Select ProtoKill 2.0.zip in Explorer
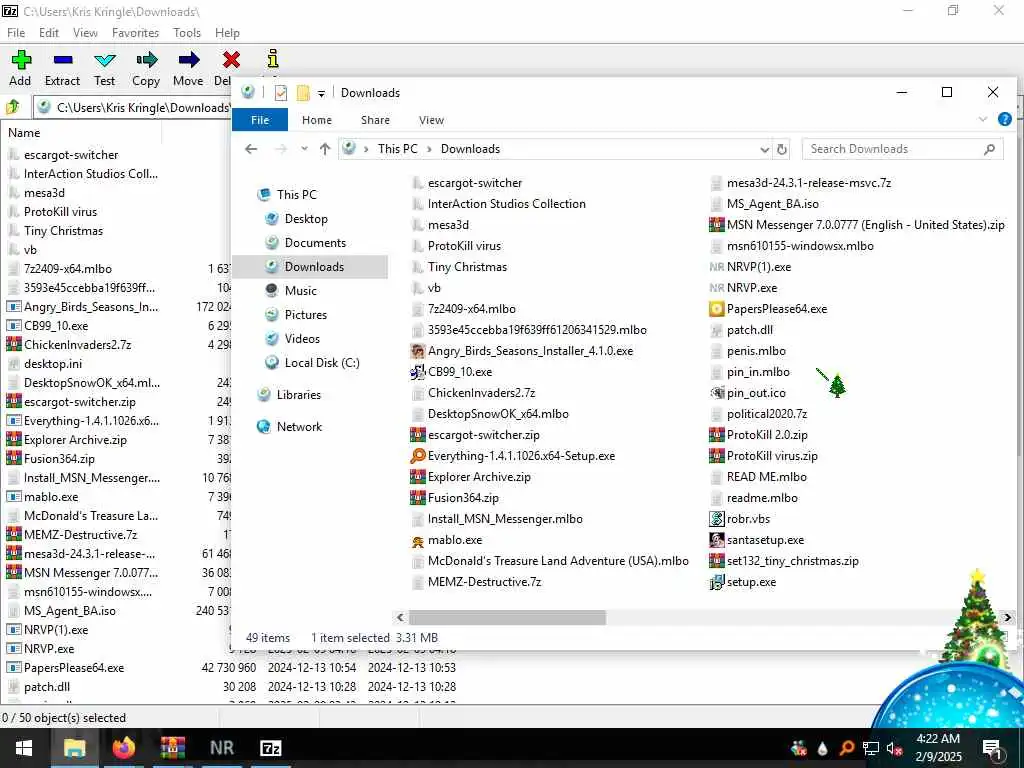This screenshot has width=1024, height=768. [759, 435]
